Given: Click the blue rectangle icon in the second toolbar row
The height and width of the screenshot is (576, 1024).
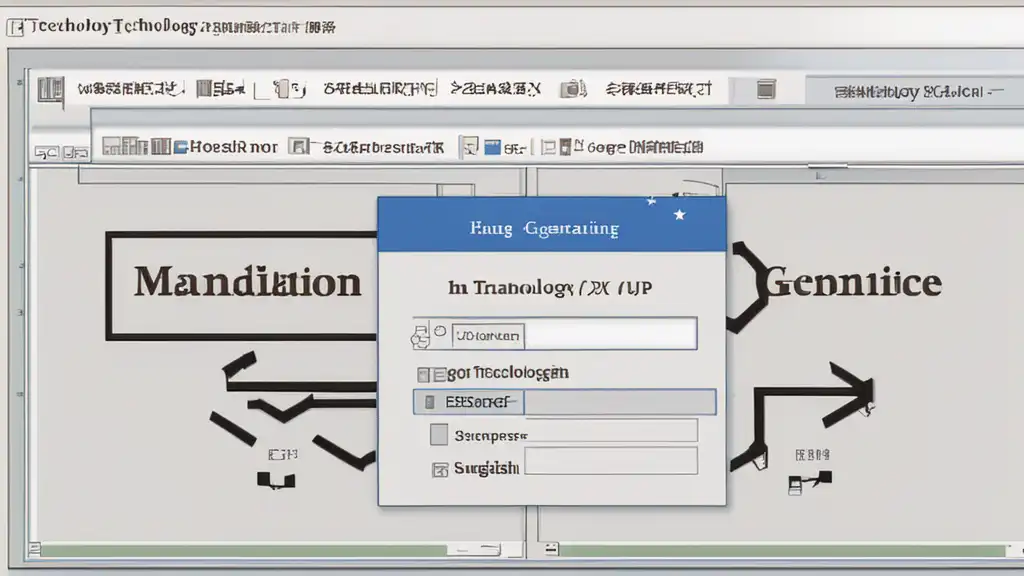Looking at the screenshot, I should coord(492,147).
